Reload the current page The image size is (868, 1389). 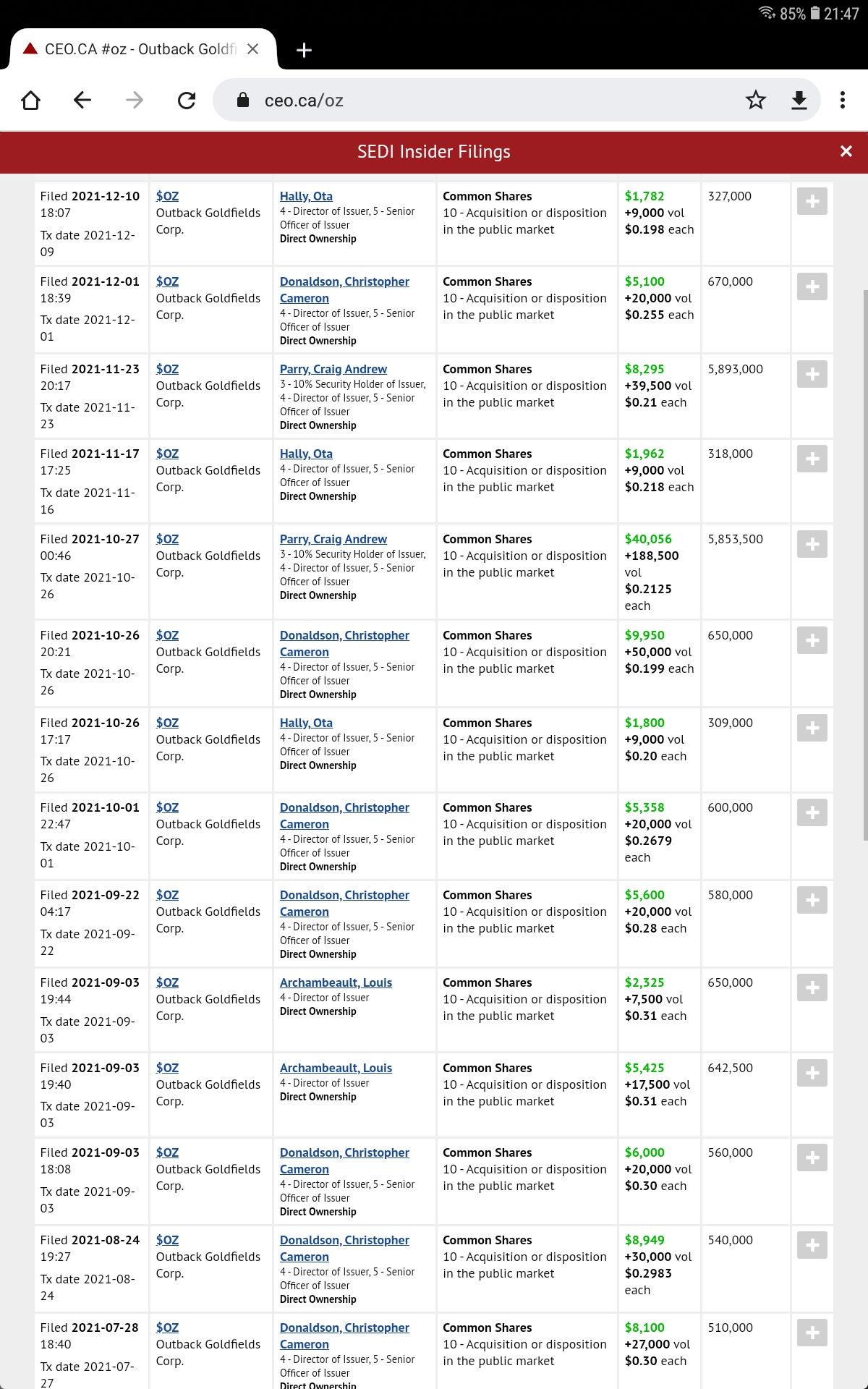point(187,100)
